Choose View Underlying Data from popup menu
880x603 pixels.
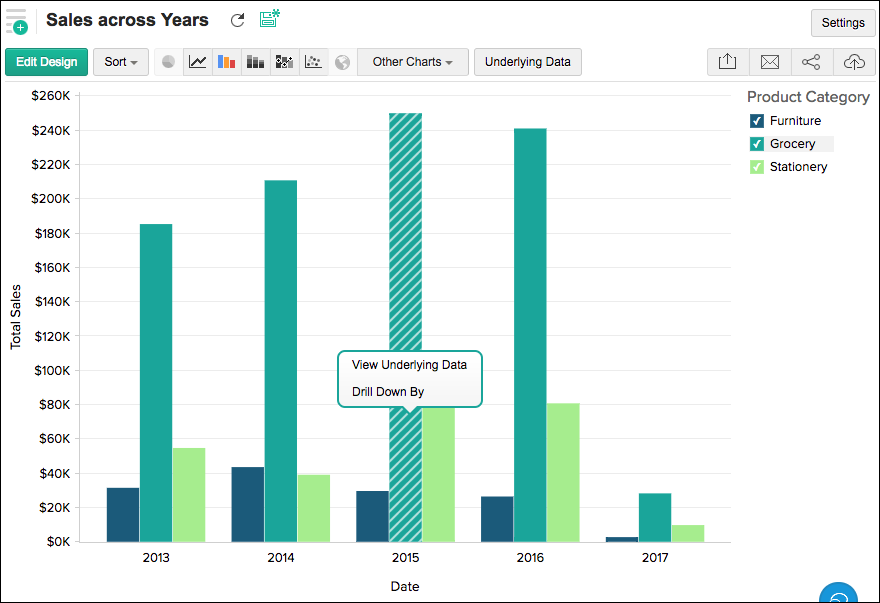(x=409, y=365)
